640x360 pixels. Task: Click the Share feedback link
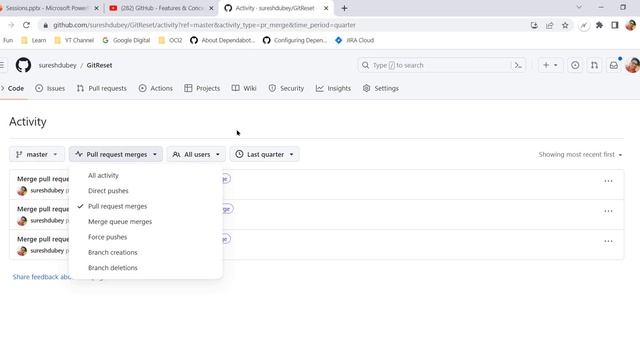pyautogui.click(x=42, y=277)
